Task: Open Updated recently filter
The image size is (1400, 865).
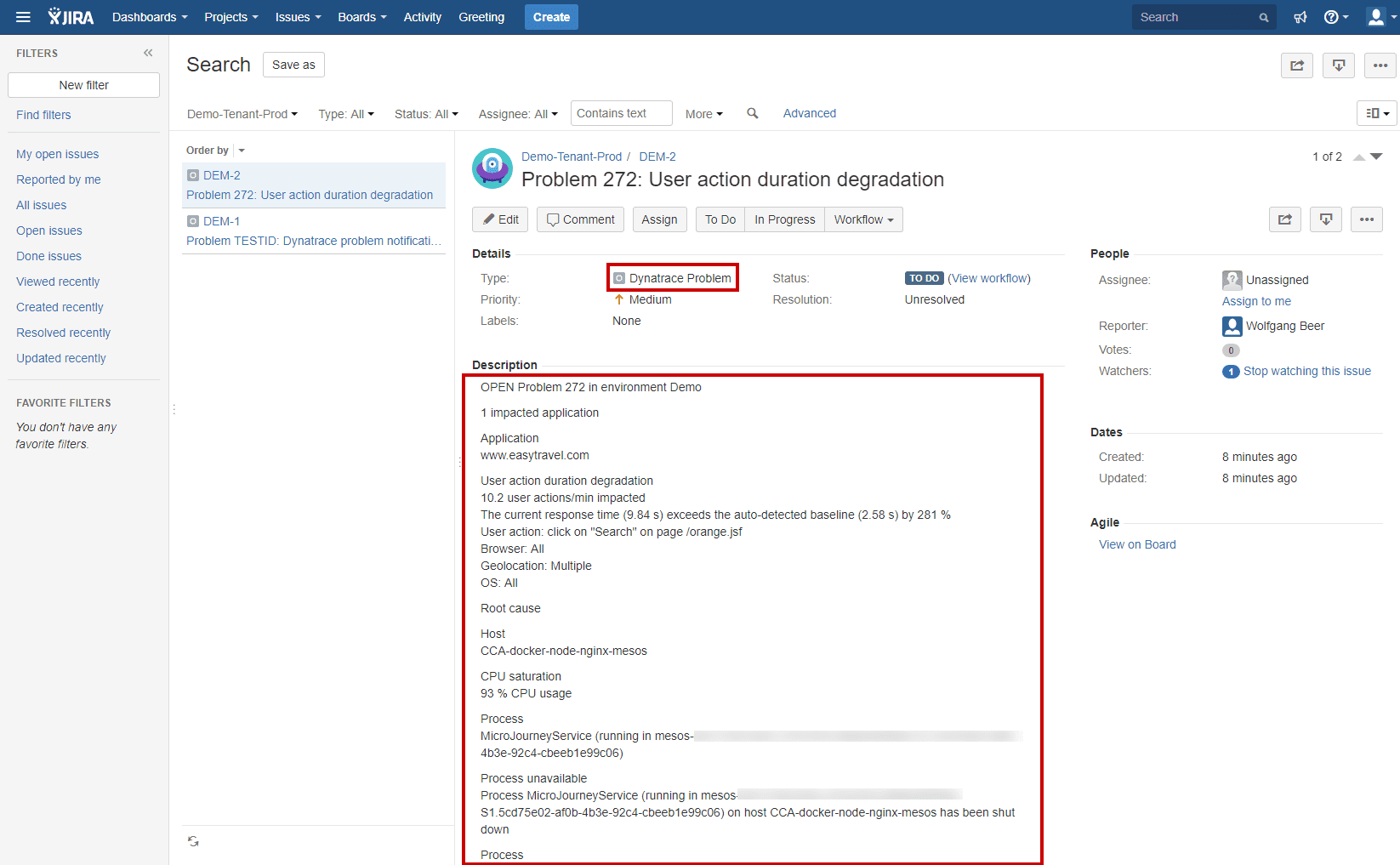Action: pos(61,358)
